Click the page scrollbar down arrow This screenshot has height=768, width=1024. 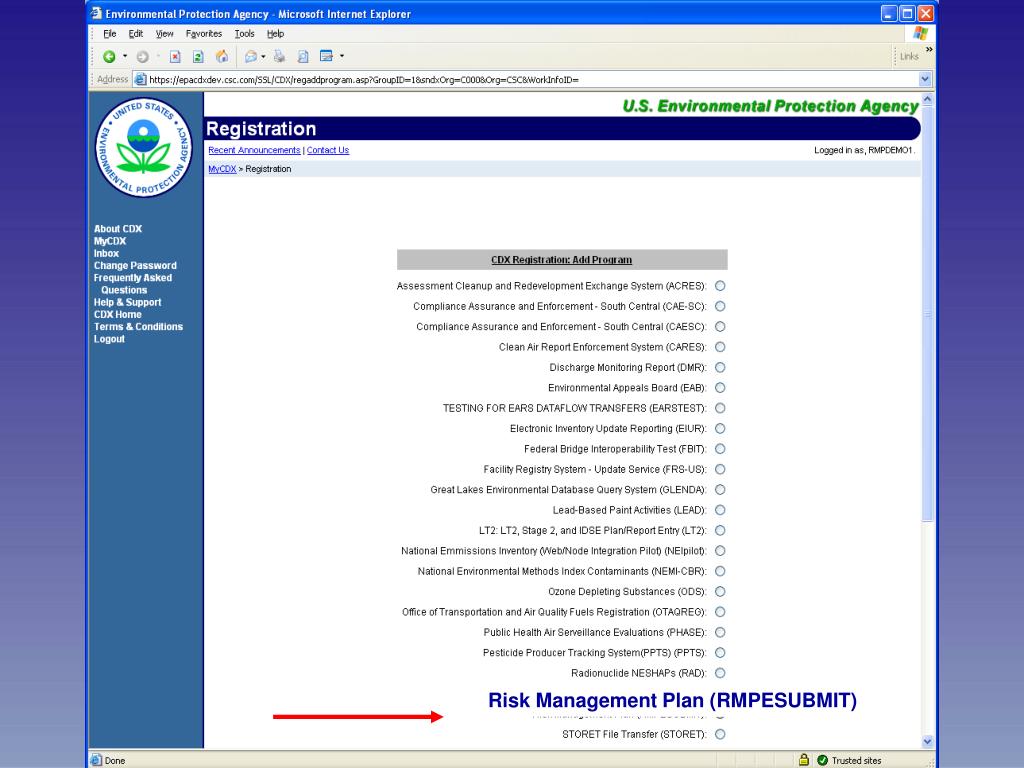(927, 741)
